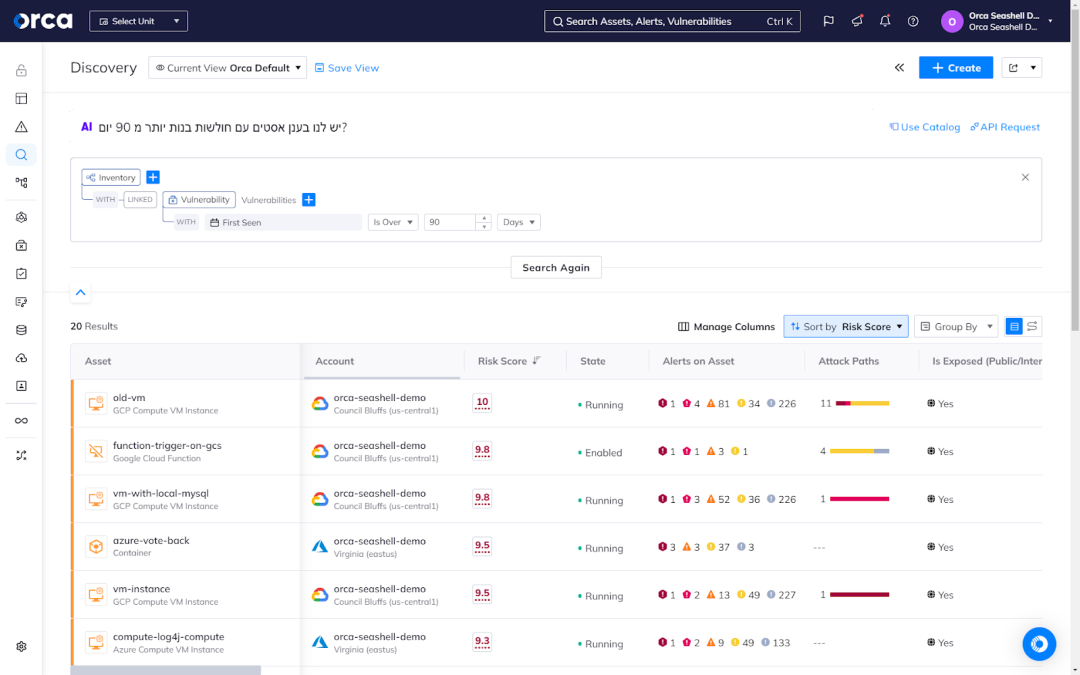Switch to list view layout

(x=1014, y=326)
